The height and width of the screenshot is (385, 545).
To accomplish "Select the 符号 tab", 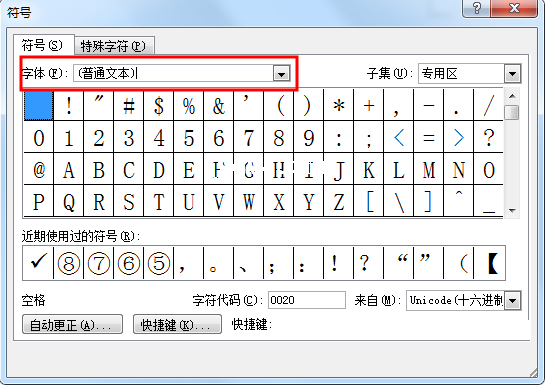I will pos(42,45).
